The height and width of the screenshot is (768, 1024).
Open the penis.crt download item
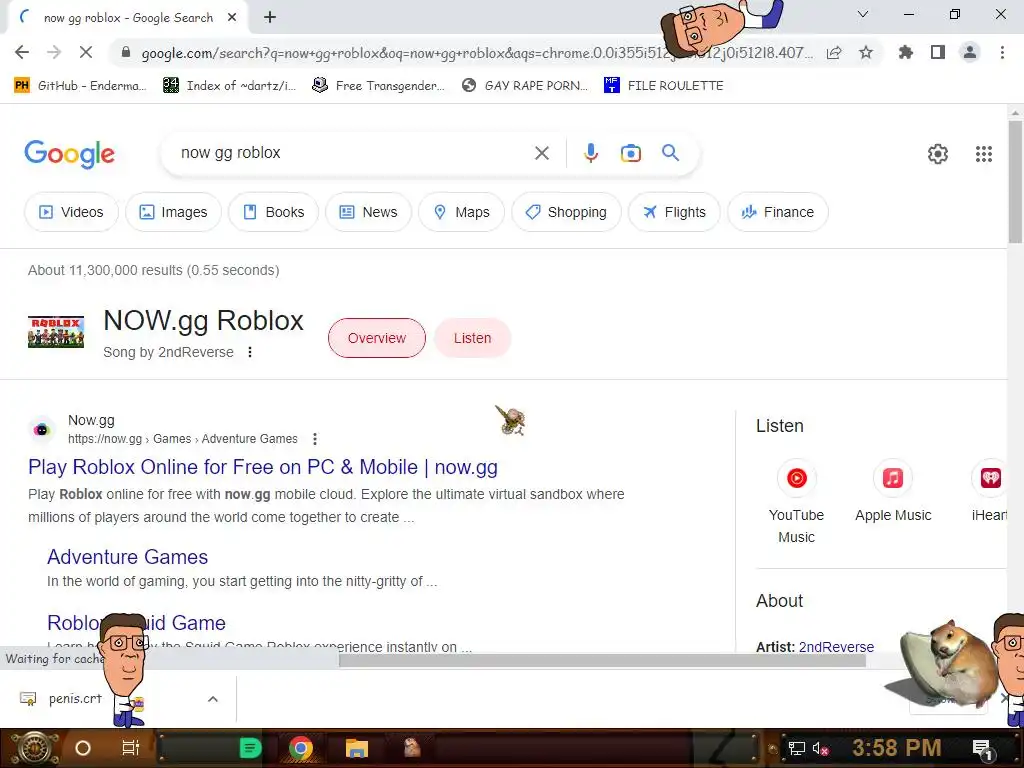75,699
